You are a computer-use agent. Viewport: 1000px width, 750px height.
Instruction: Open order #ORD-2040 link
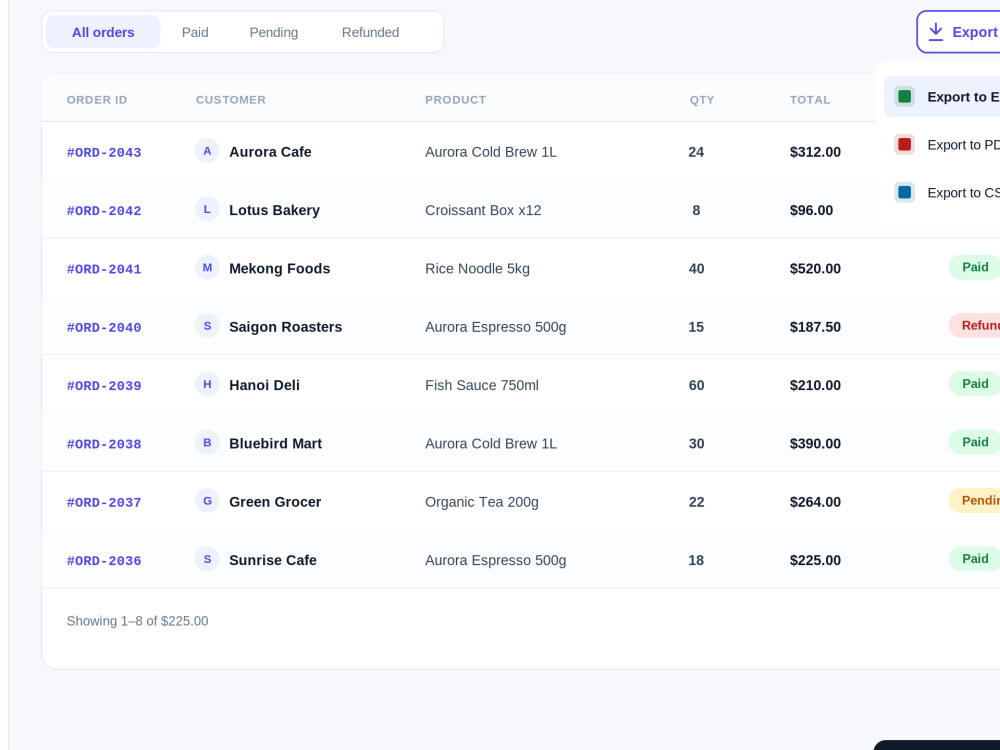[104, 327]
